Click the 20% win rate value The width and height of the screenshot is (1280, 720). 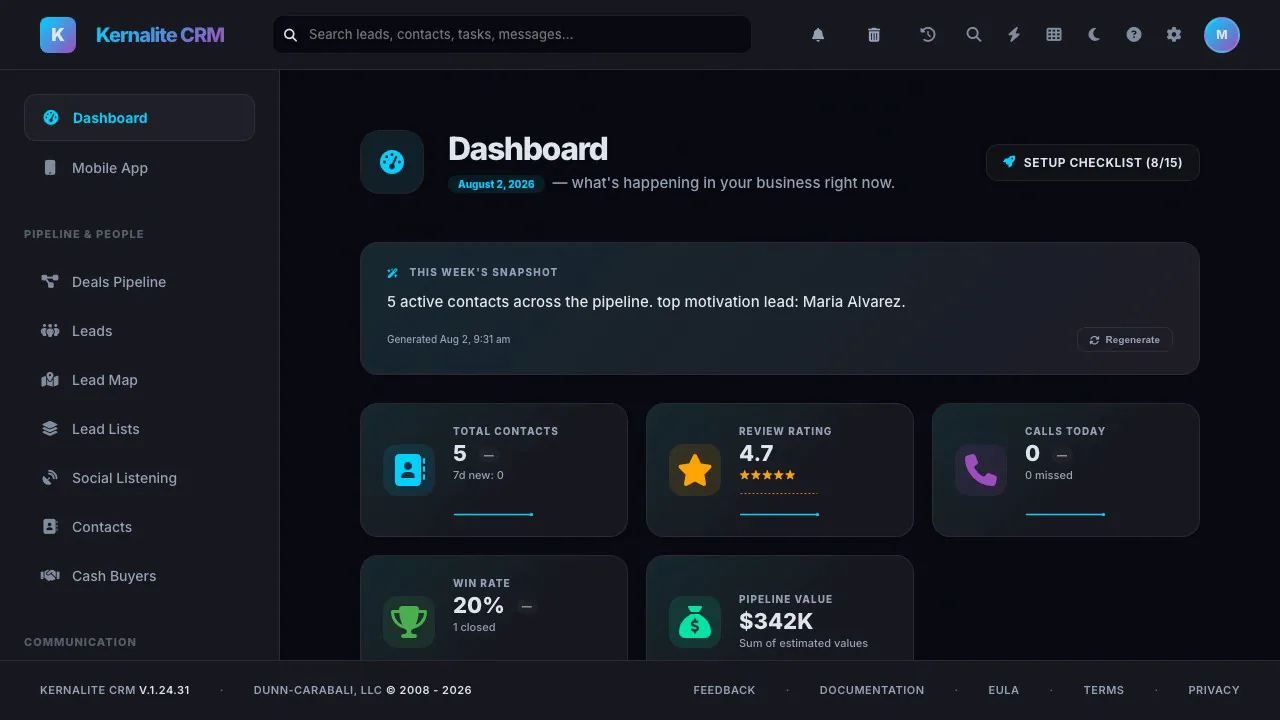(478, 605)
